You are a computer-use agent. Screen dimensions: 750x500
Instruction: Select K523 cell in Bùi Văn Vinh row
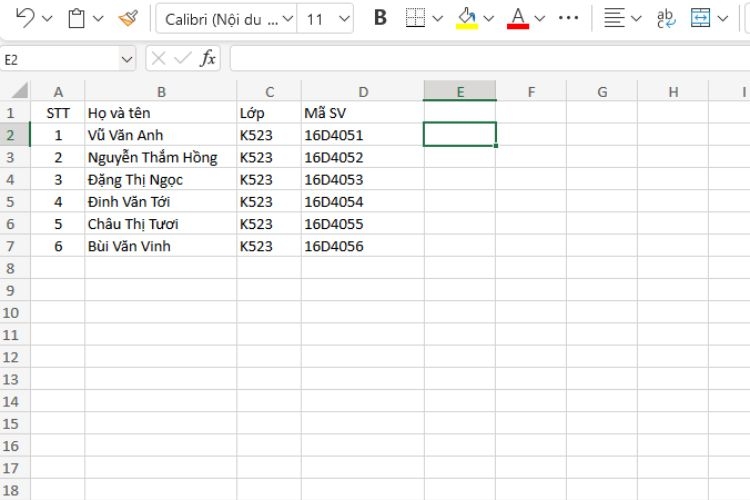pos(269,246)
